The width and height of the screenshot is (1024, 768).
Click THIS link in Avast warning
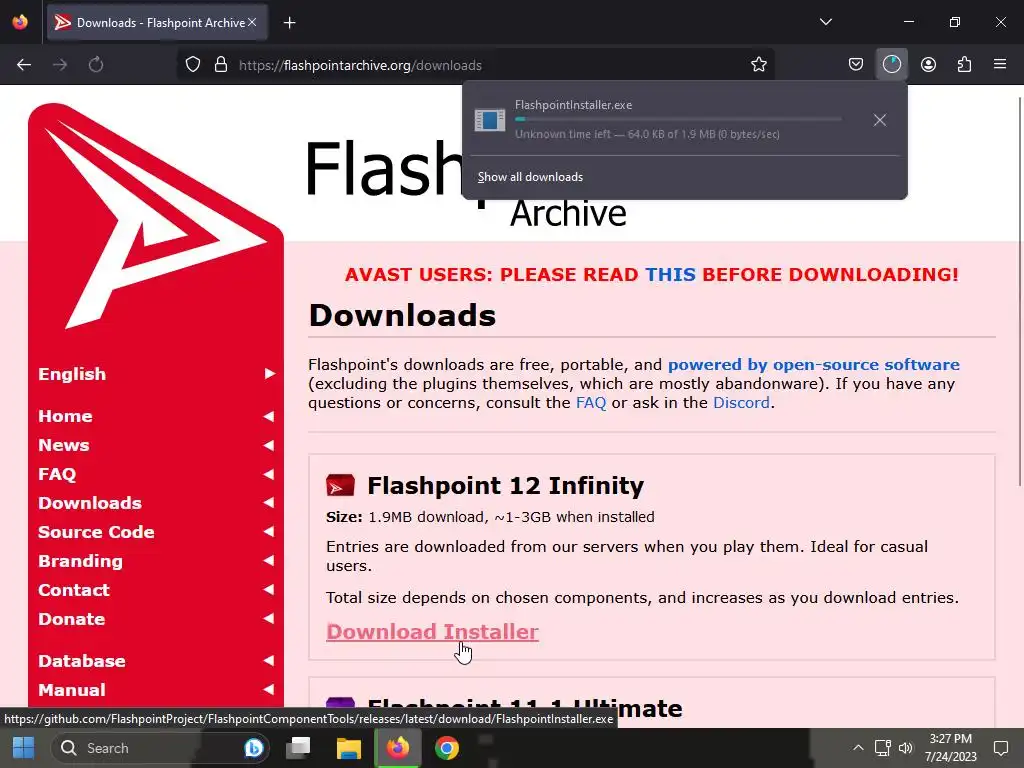tap(670, 274)
